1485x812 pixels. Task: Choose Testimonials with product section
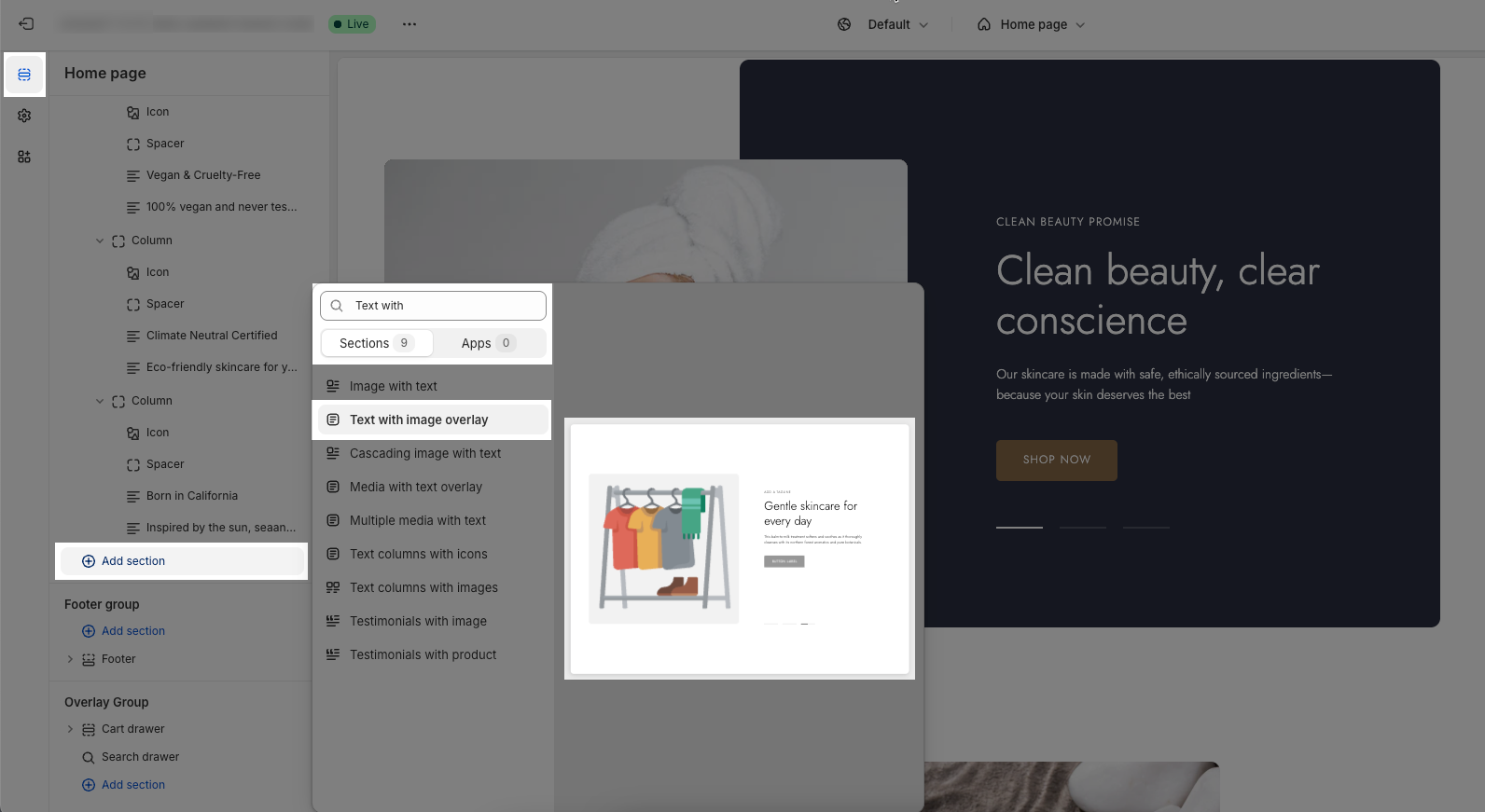click(423, 654)
